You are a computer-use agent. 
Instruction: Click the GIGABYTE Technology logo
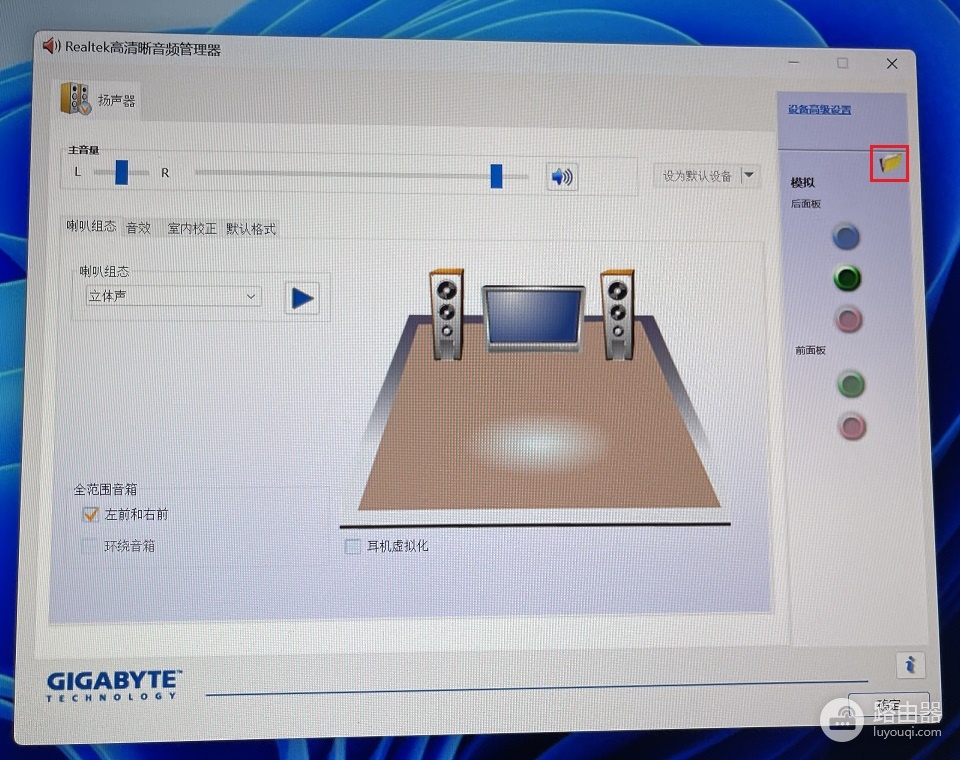(114, 685)
